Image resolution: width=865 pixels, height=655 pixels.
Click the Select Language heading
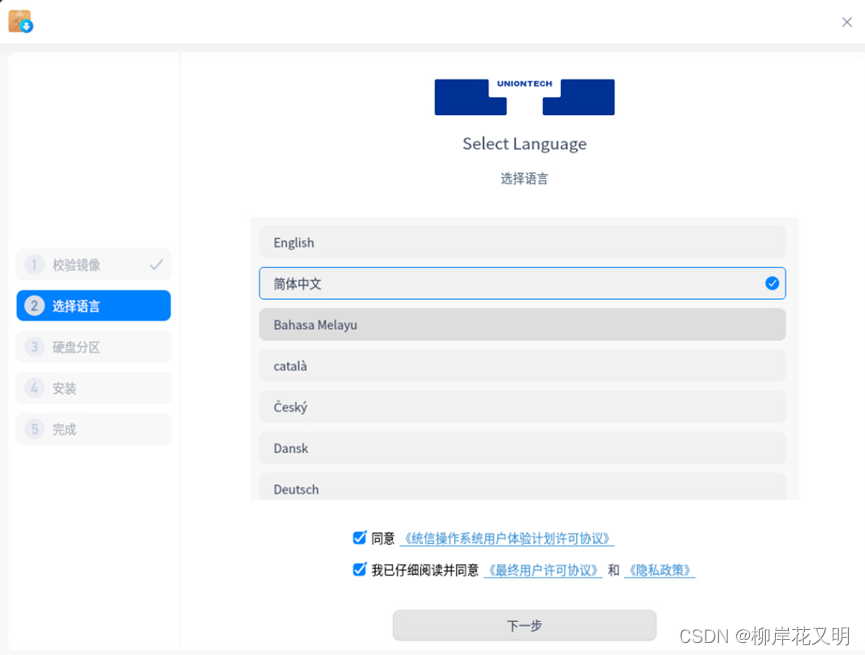pyautogui.click(x=524, y=144)
